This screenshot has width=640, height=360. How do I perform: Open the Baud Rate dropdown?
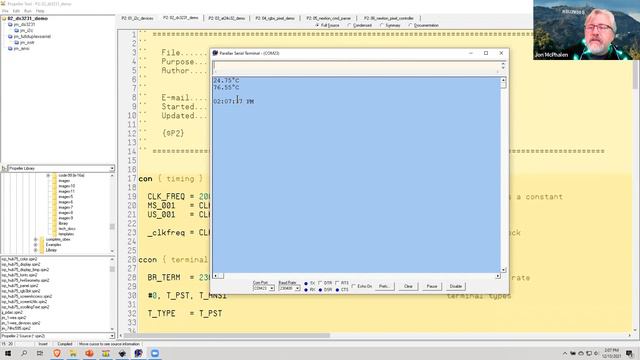coord(297,289)
